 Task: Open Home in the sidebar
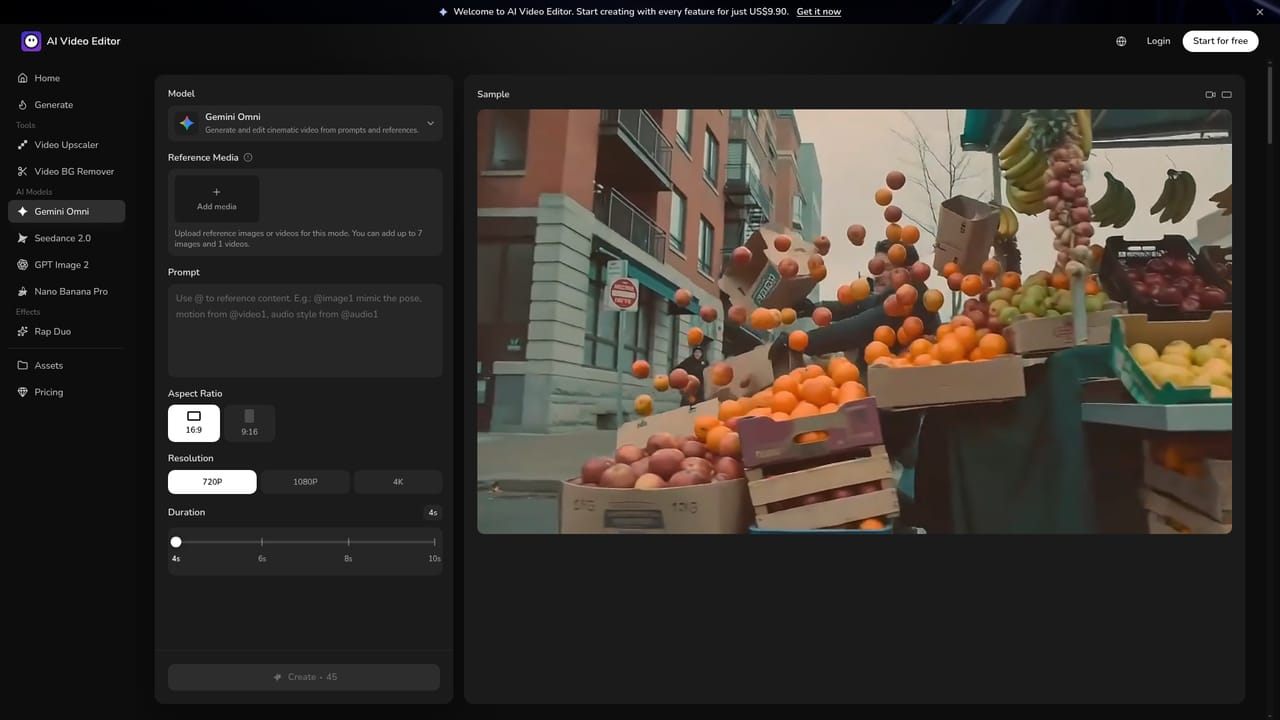coord(66,78)
